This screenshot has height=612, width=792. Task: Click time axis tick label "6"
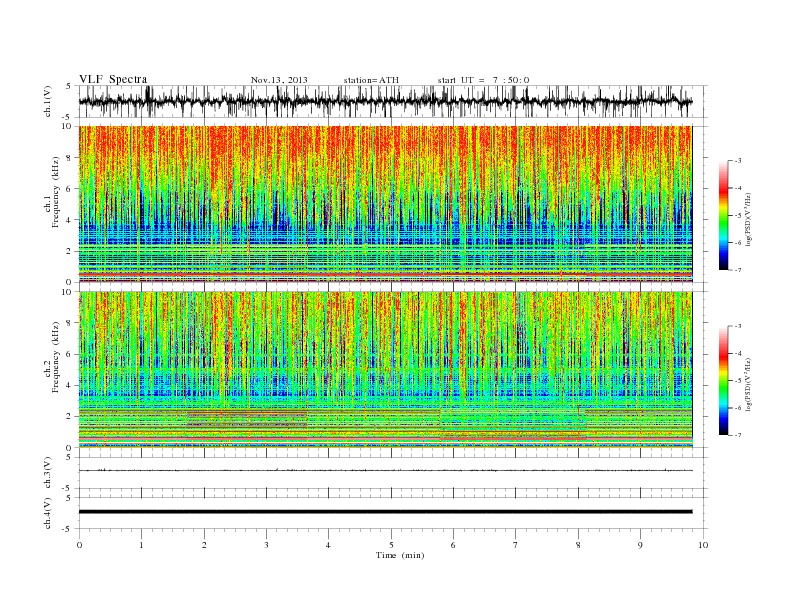[454, 545]
